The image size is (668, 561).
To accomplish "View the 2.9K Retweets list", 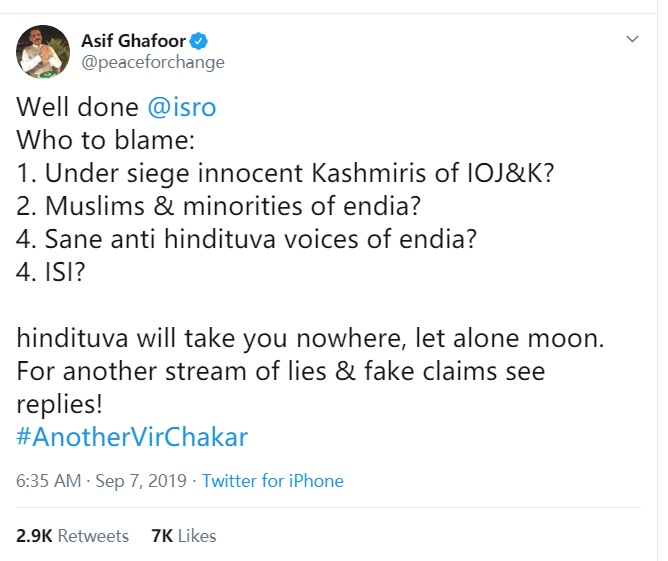I will (x=73, y=536).
